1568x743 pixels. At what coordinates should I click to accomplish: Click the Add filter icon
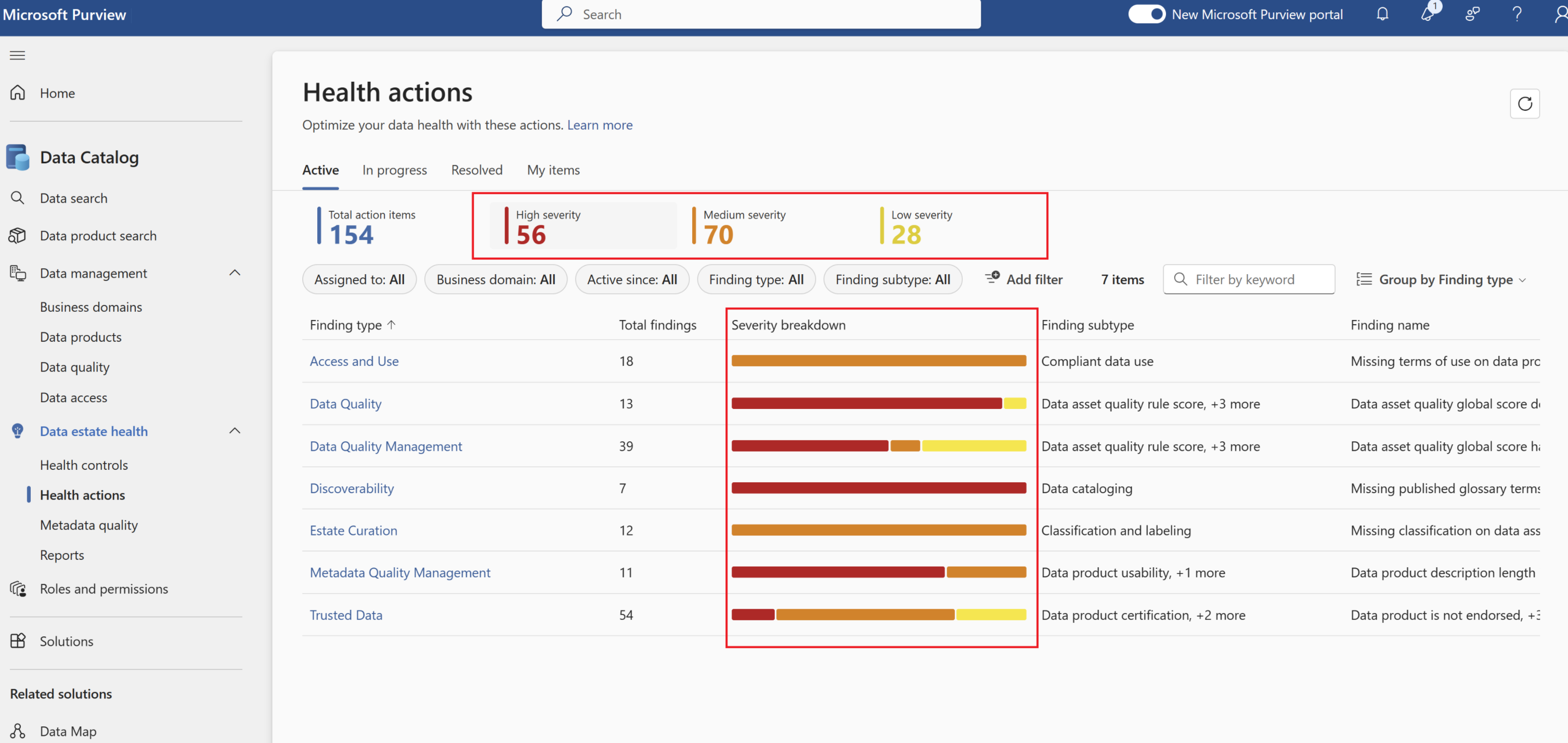point(992,278)
